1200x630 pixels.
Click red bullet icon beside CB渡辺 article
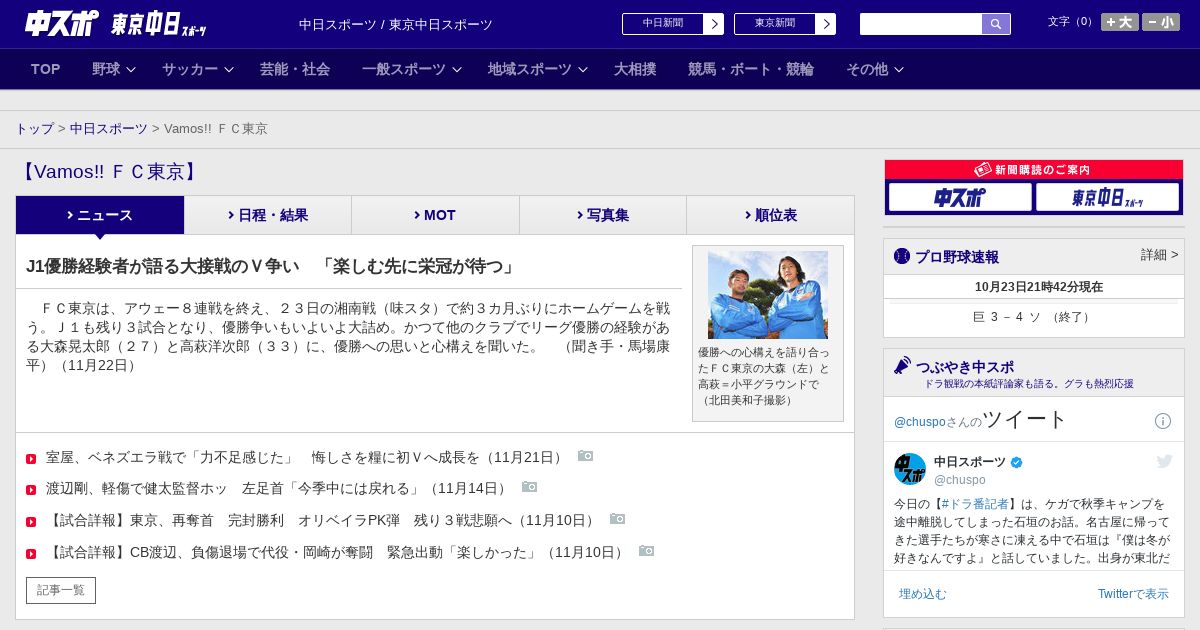click(31, 554)
